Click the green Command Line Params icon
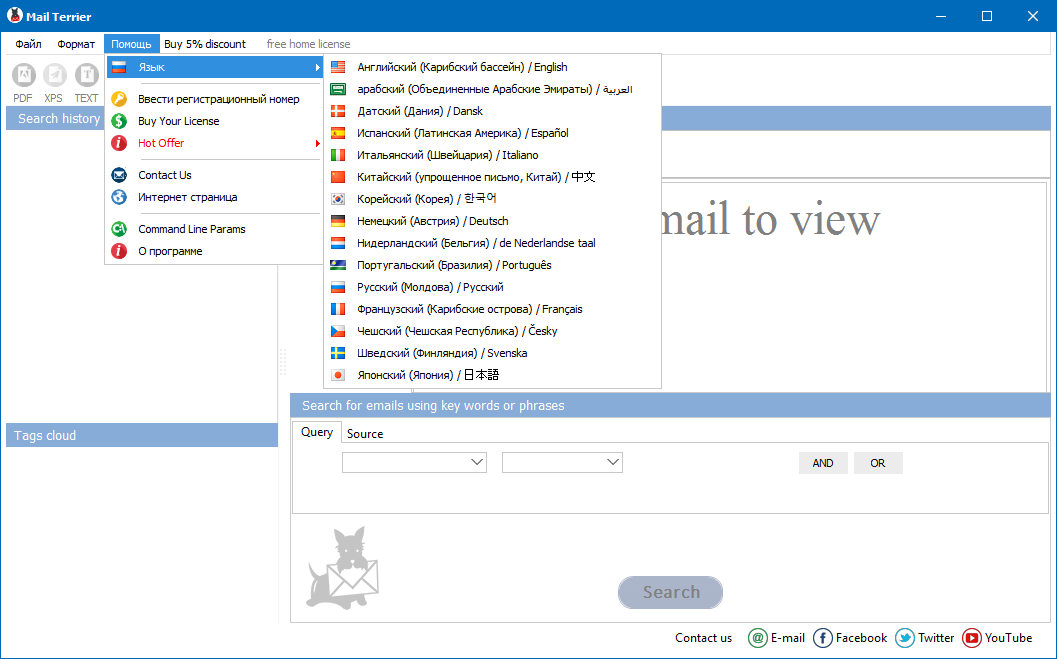The width and height of the screenshot is (1057, 659). [x=119, y=229]
